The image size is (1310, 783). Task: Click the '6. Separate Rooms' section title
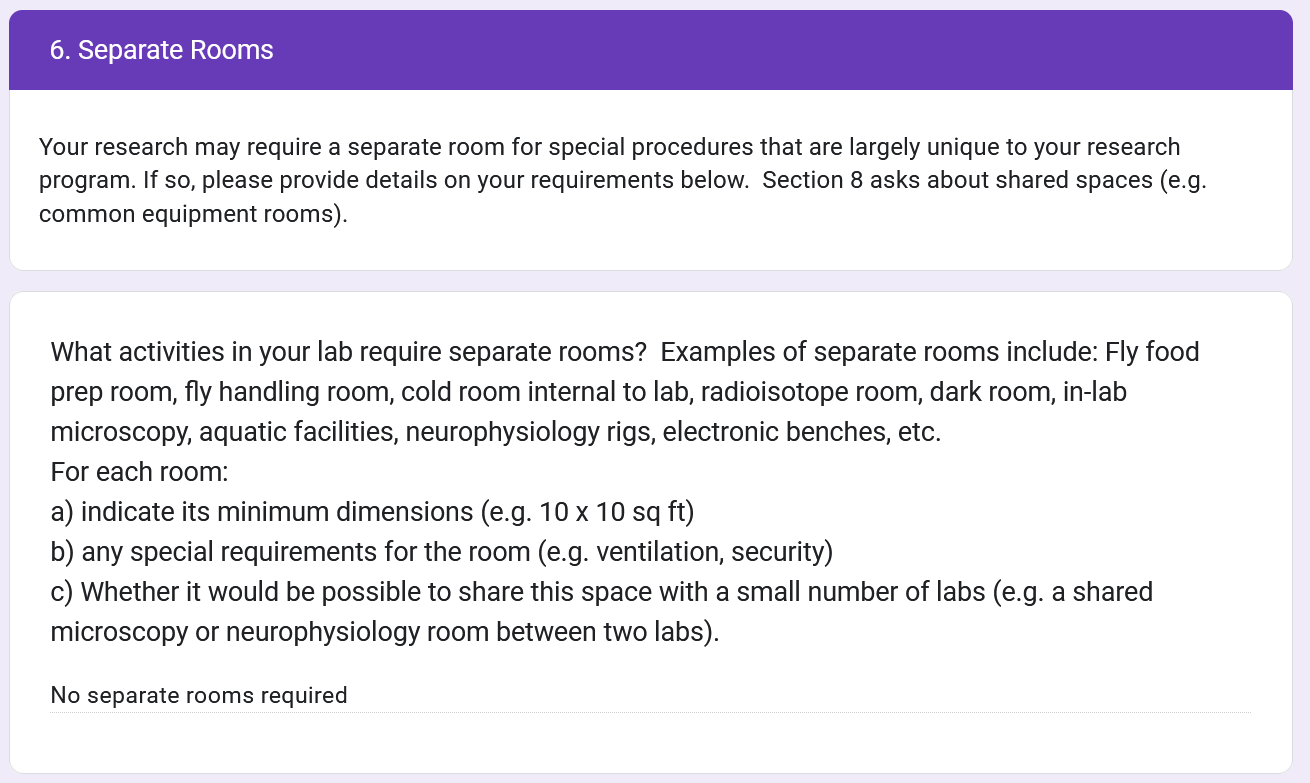tap(162, 50)
